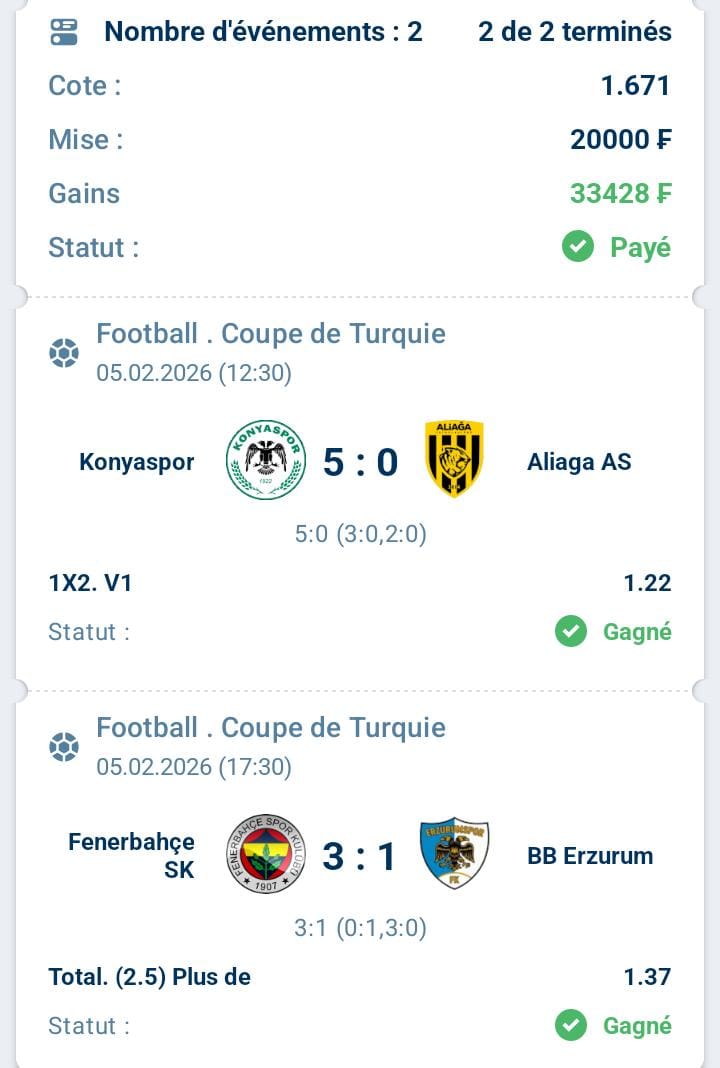Open first Football . Coupe de Turquie header
Image resolution: width=720 pixels, height=1068 pixels.
[x=271, y=333]
